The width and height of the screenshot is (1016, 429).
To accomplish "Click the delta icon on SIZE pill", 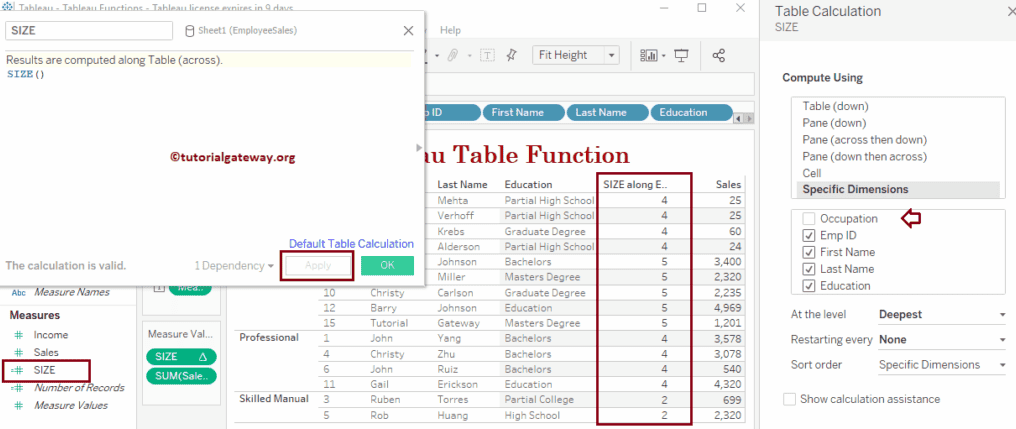I will (x=202, y=356).
